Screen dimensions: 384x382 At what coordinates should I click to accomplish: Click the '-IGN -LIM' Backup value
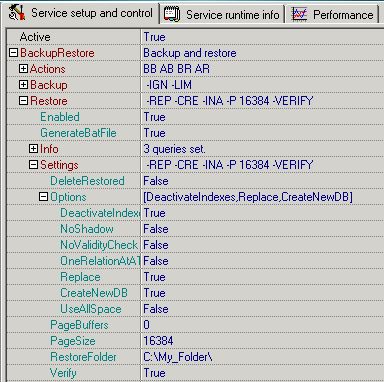click(x=169, y=85)
